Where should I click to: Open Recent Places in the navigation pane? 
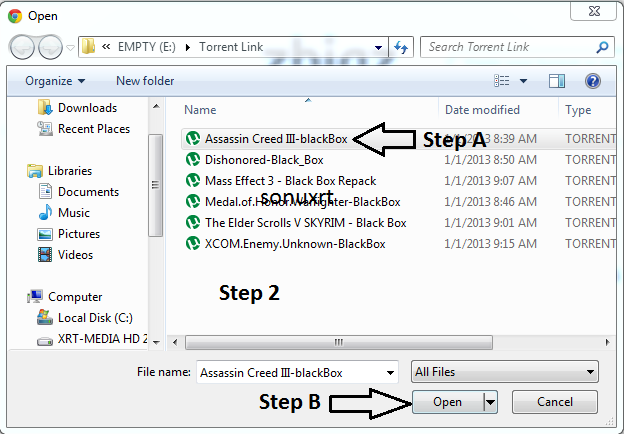pyautogui.click(x=94, y=129)
